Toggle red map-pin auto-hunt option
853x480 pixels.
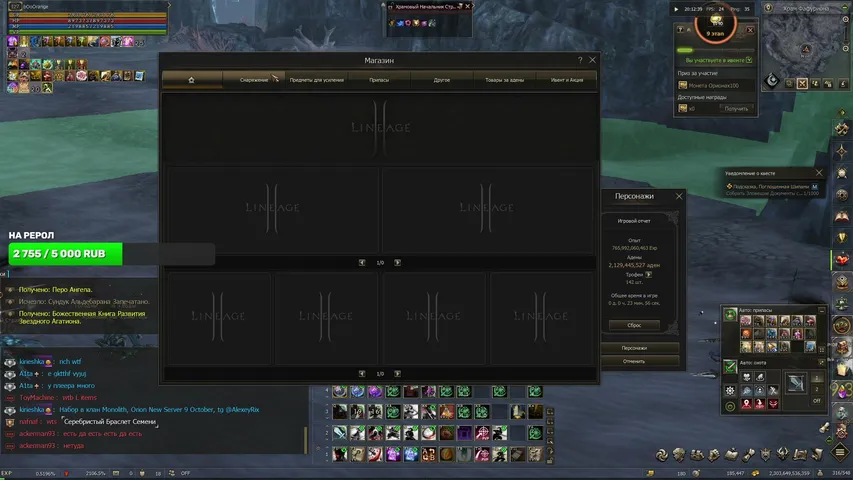click(x=746, y=403)
